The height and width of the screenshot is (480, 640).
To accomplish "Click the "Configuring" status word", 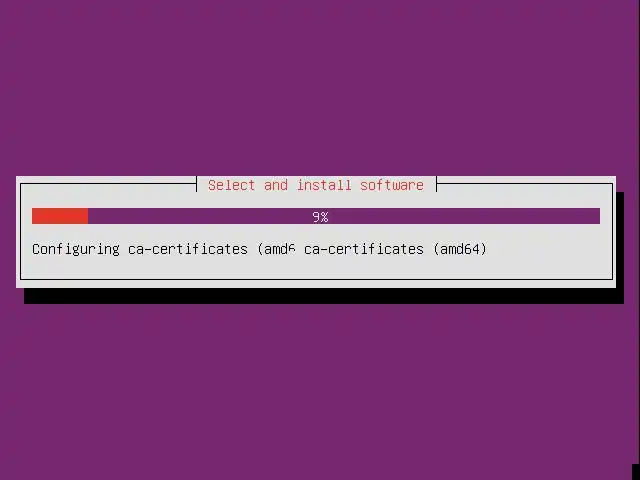I will click(x=76, y=249).
